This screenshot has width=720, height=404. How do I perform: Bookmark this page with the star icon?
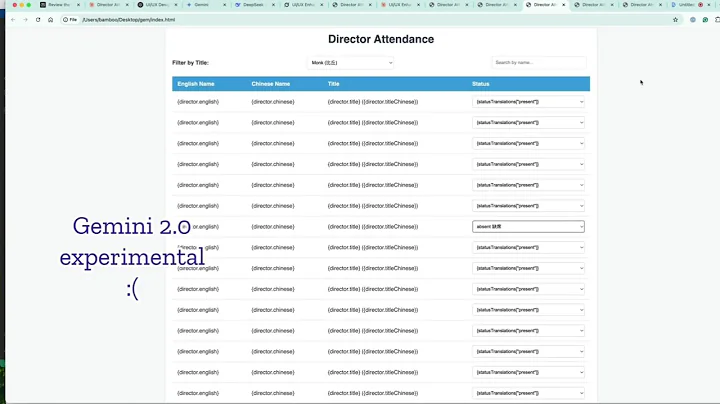(x=675, y=20)
